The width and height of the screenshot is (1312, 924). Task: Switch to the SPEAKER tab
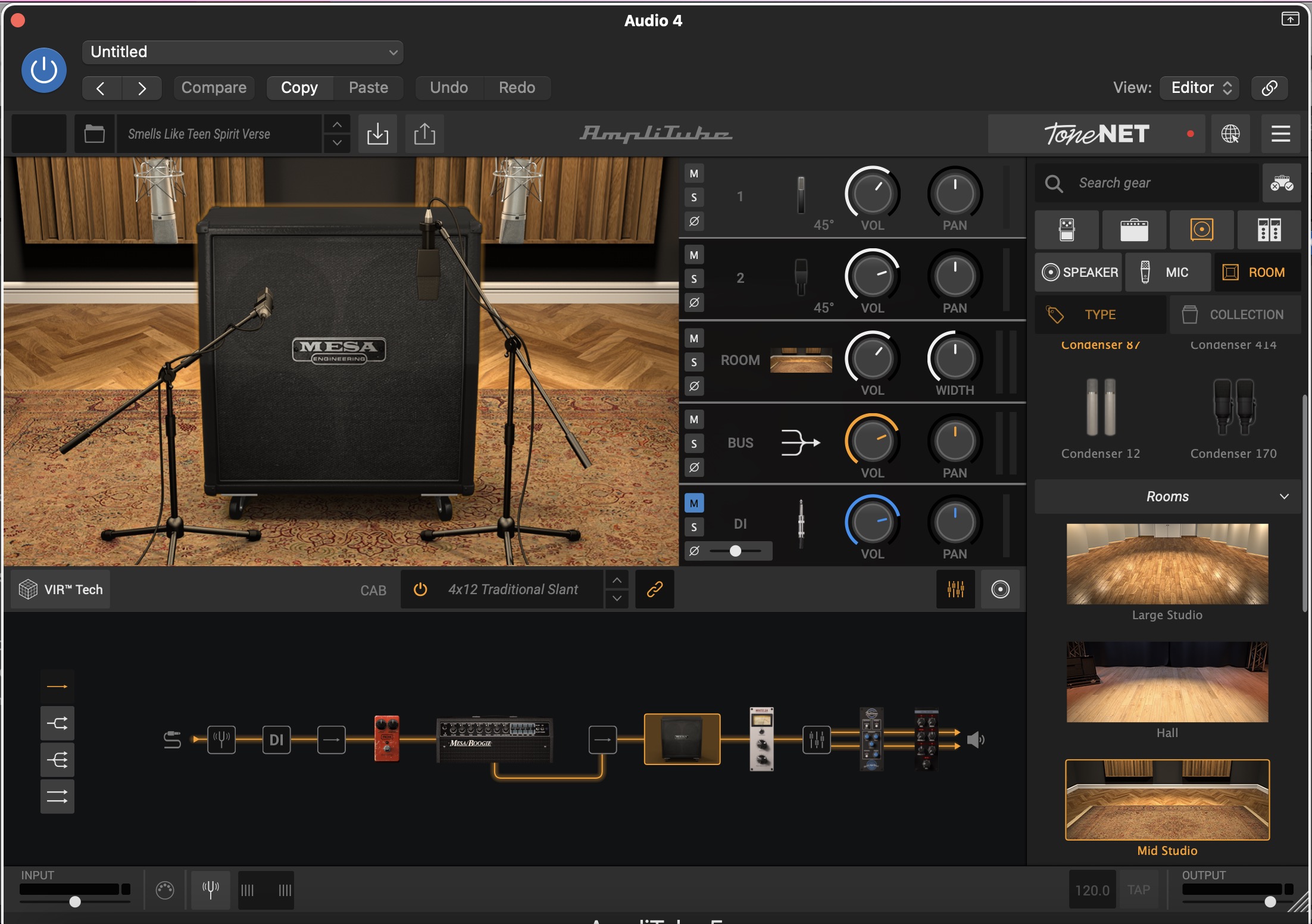(x=1079, y=272)
